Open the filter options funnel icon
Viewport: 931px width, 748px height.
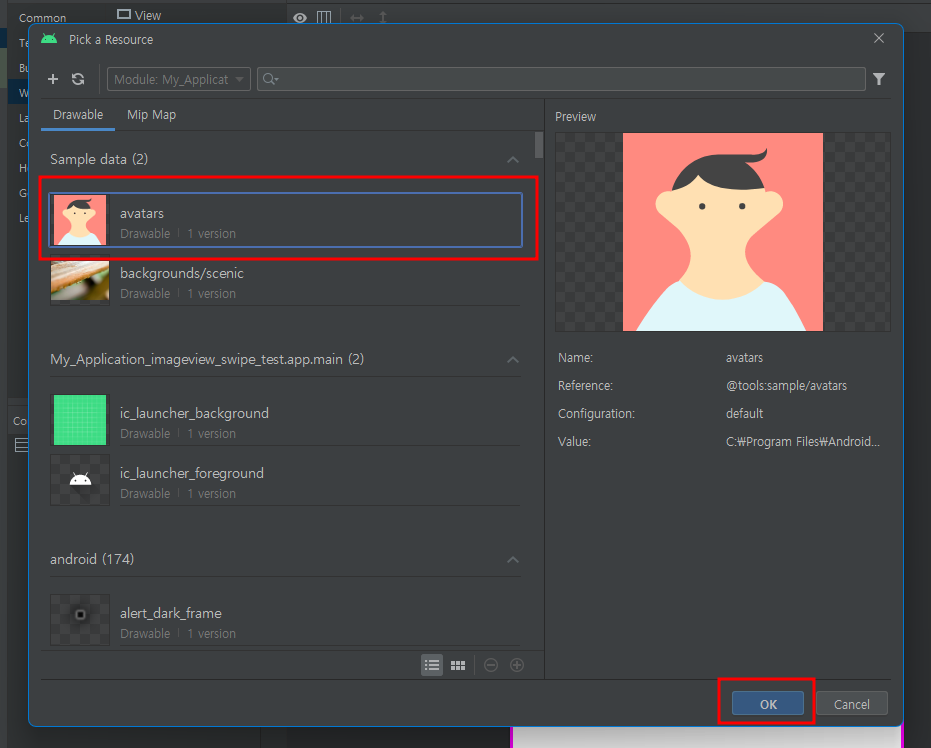pyautogui.click(x=879, y=79)
